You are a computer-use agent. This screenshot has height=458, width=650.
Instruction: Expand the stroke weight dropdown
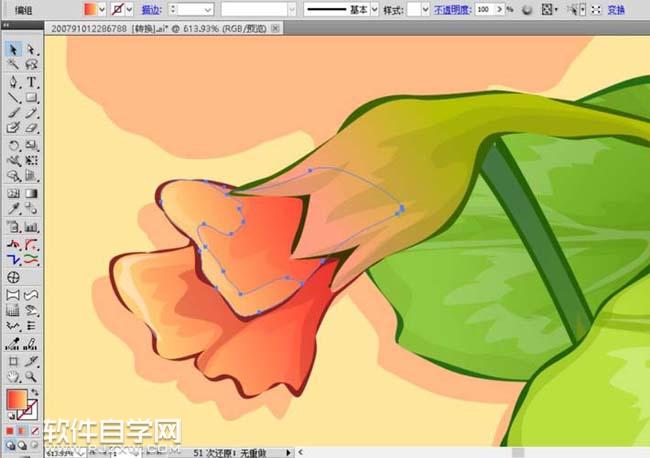[x=207, y=8]
